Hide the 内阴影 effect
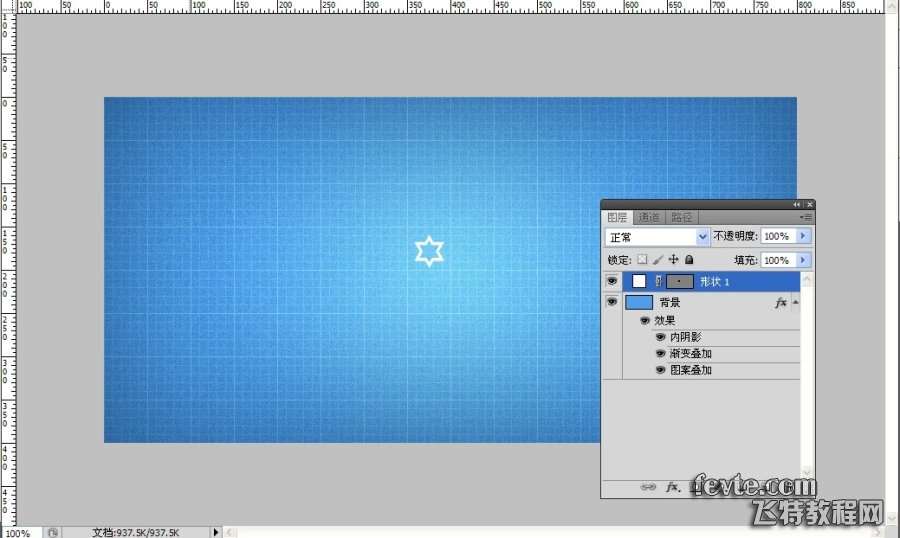900x538 pixels. (x=660, y=337)
